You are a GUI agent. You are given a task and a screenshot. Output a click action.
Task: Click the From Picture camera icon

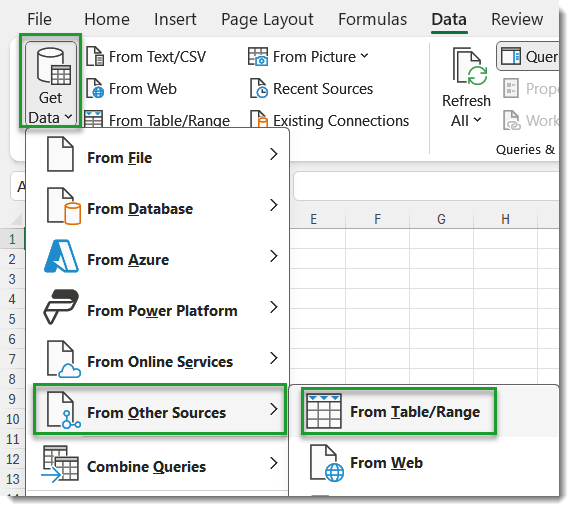258,56
